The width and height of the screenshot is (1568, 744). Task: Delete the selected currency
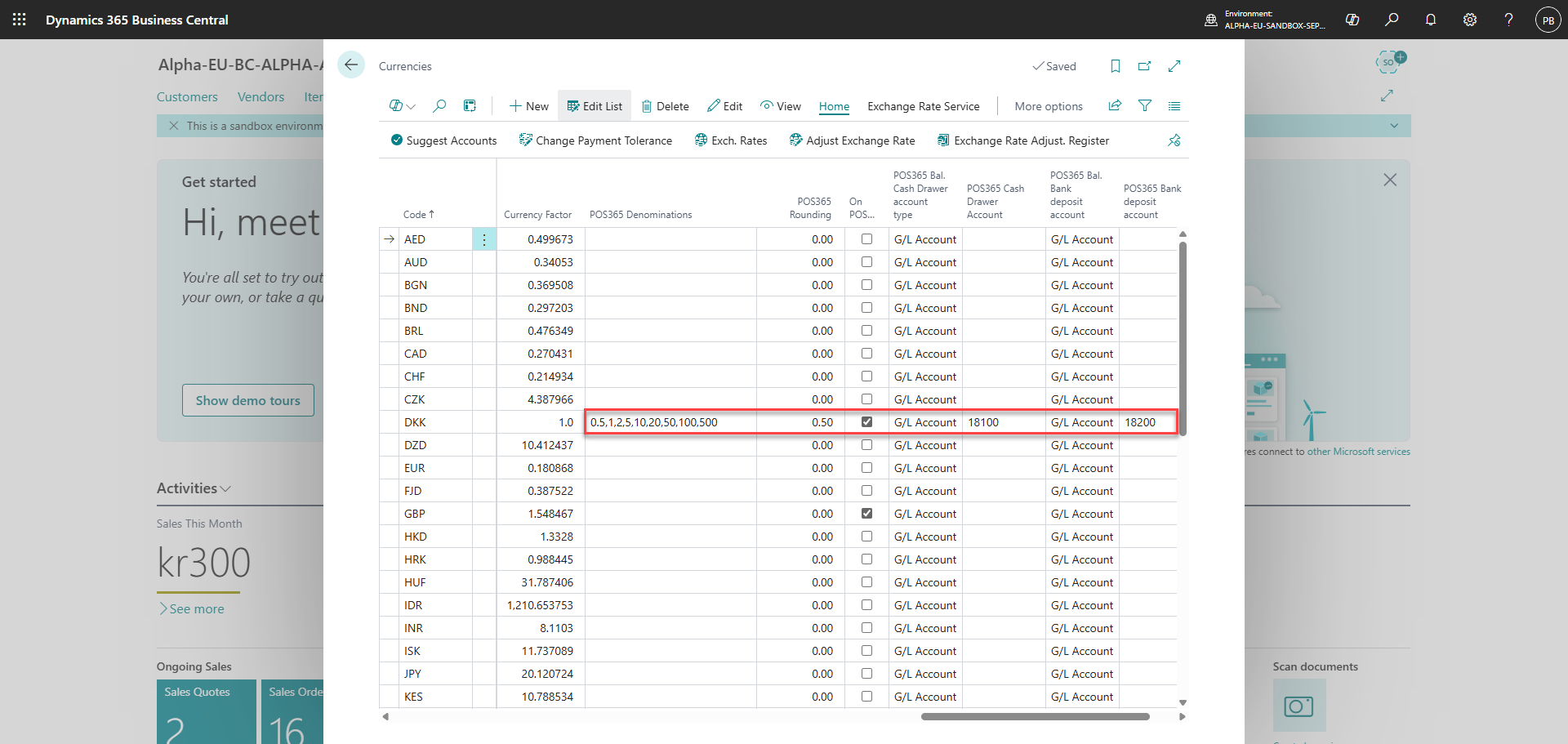[665, 106]
